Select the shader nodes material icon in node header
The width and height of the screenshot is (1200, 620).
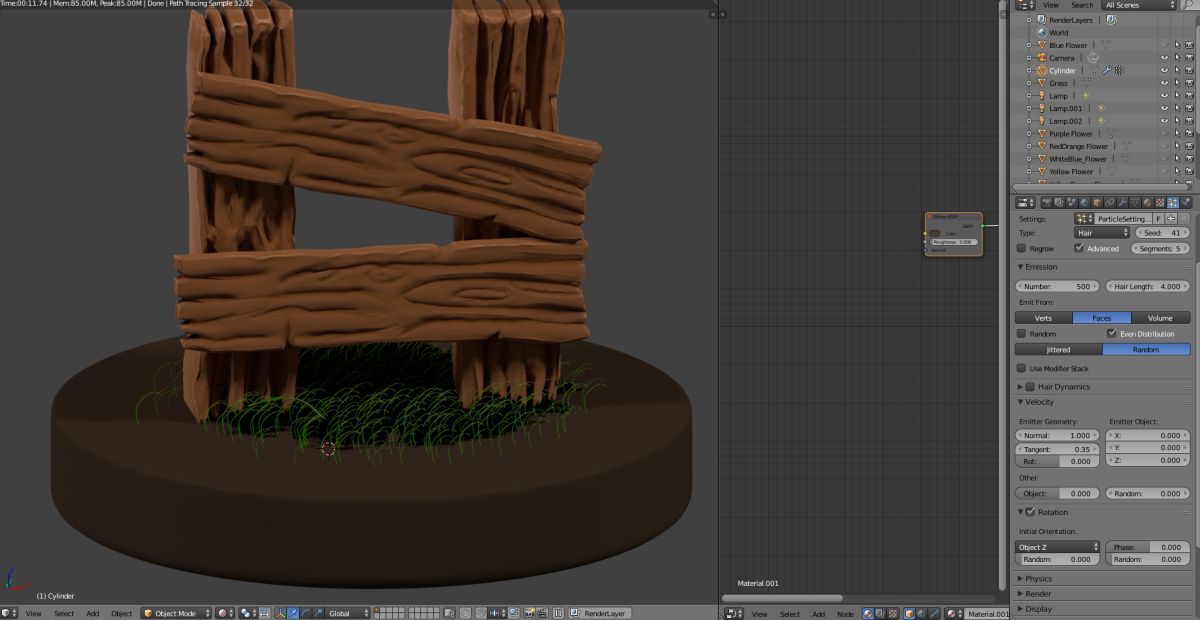[x=867, y=613]
